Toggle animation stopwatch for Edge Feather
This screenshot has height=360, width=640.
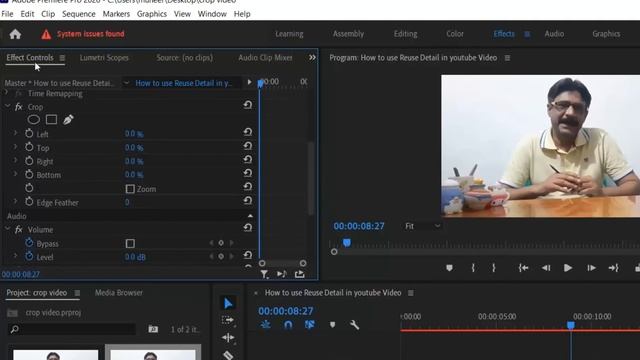pyautogui.click(x=29, y=202)
